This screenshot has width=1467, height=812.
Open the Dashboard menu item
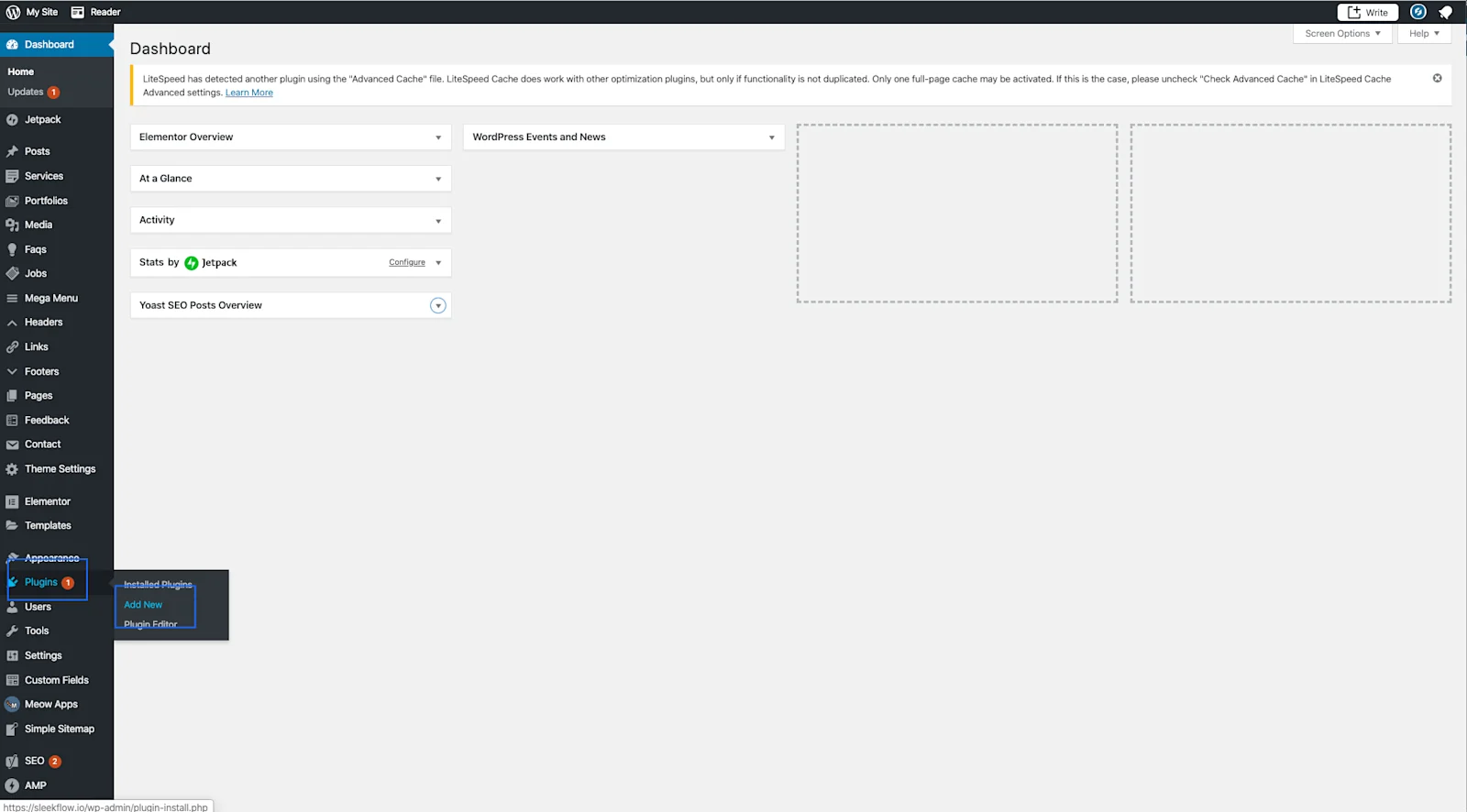pyautogui.click(x=57, y=44)
